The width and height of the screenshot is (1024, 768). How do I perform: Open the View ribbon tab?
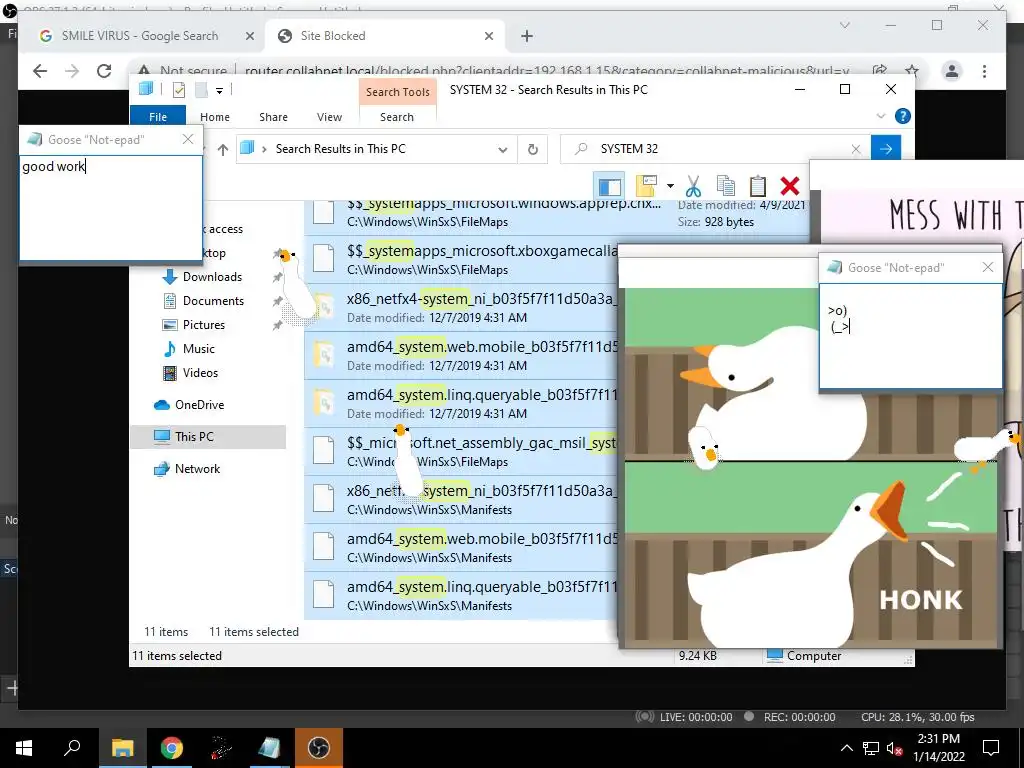coord(329,117)
